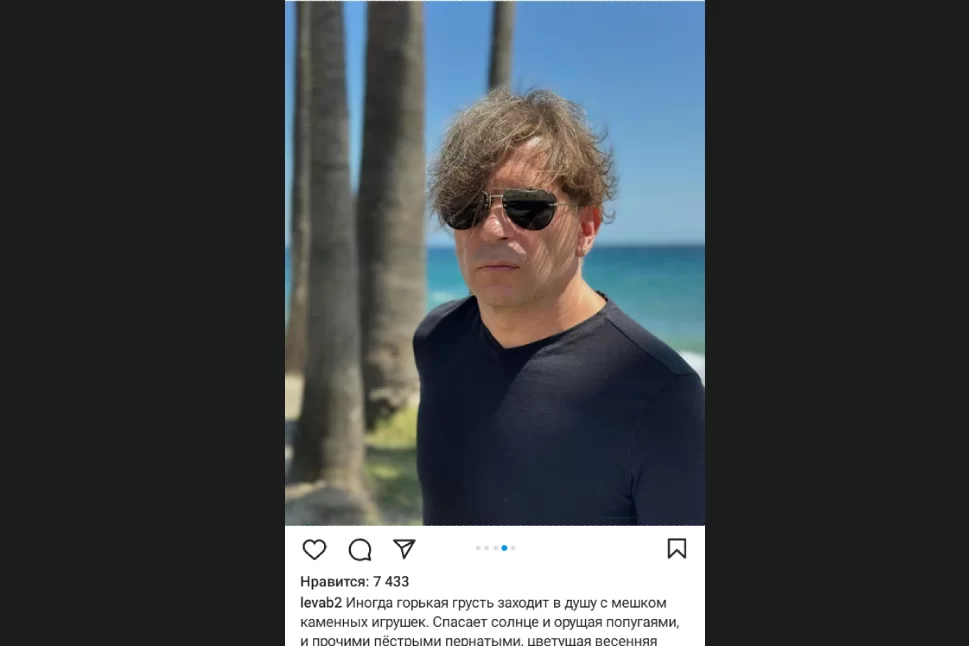Save the post with the bookmark icon

[677, 549]
